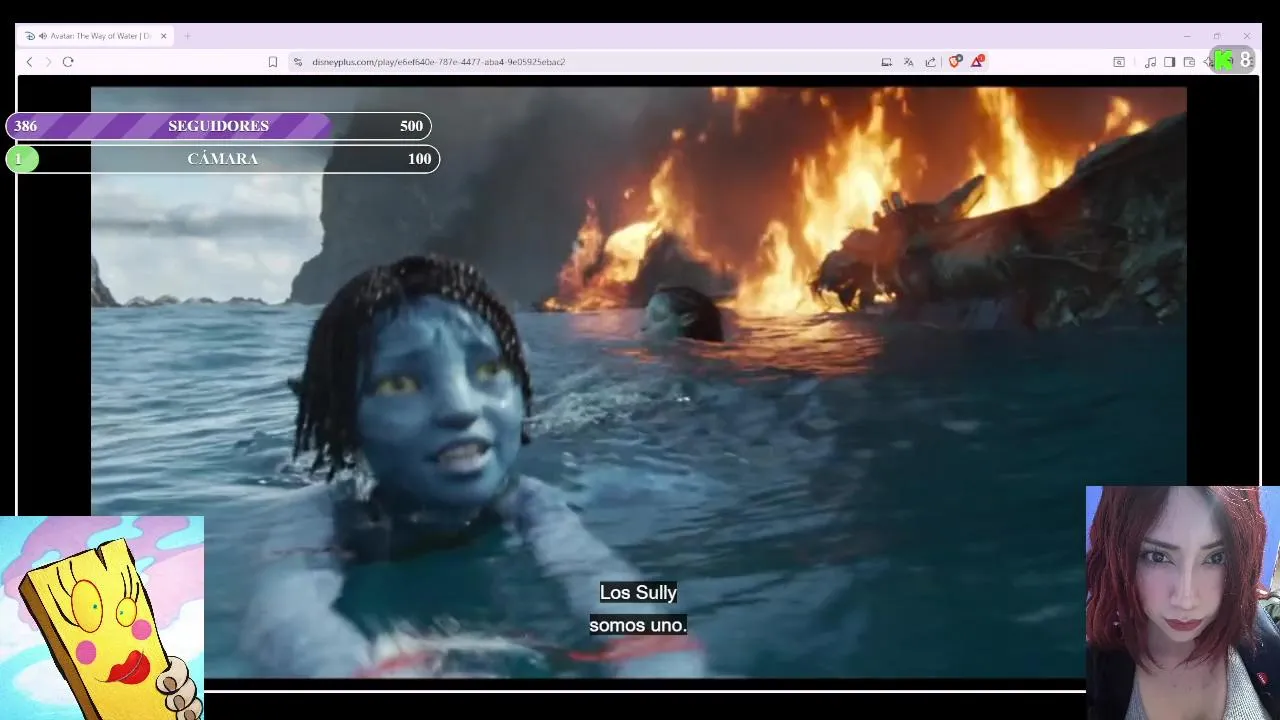The width and height of the screenshot is (1280, 720).
Task: Click the subtitle text "somos uno."
Action: [x=638, y=625]
